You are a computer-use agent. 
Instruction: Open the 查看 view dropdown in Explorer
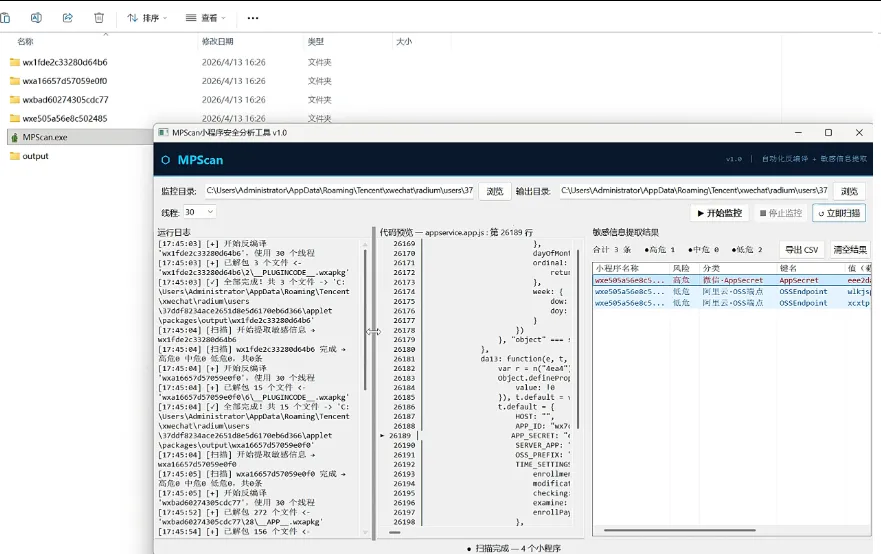point(206,18)
